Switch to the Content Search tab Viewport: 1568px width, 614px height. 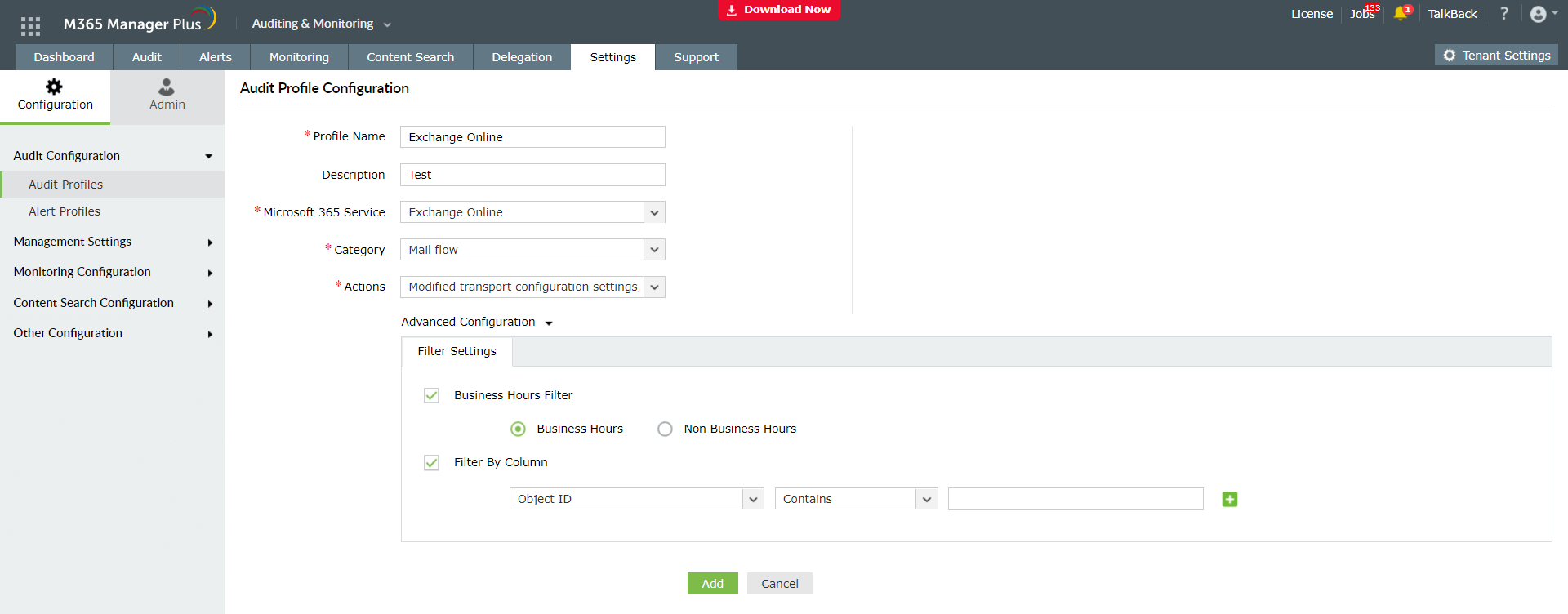pyautogui.click(x=411, y=57)
